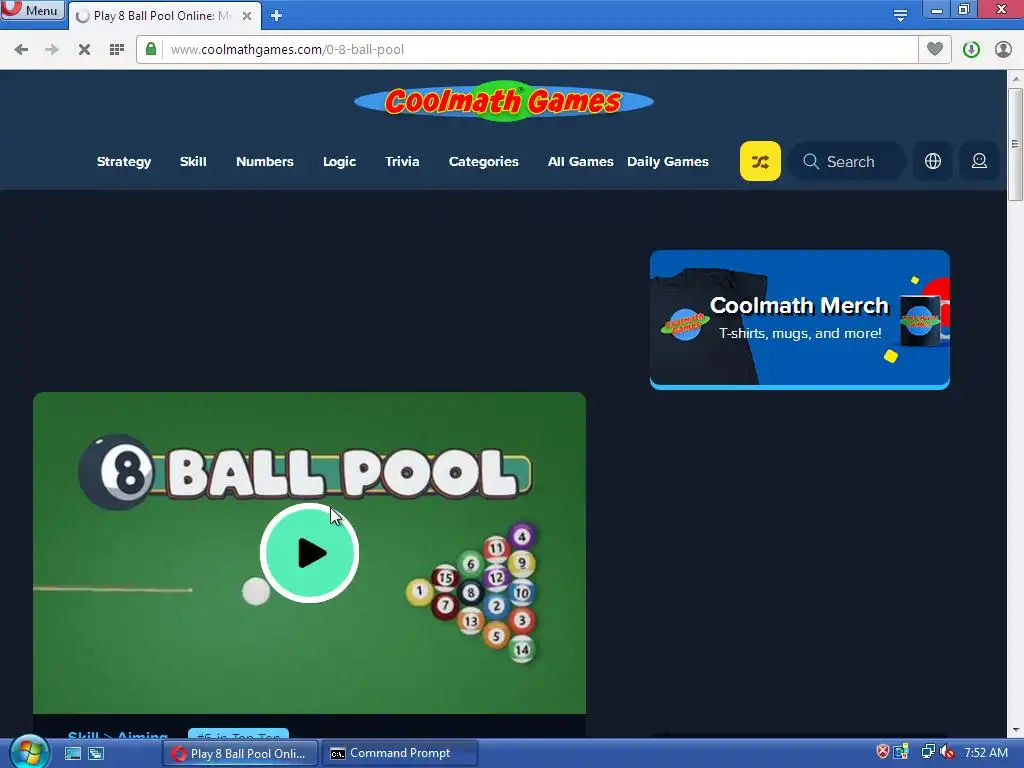Click the Search box on the site
Viewport: 1024px width, 768px height.
(847, 161)
